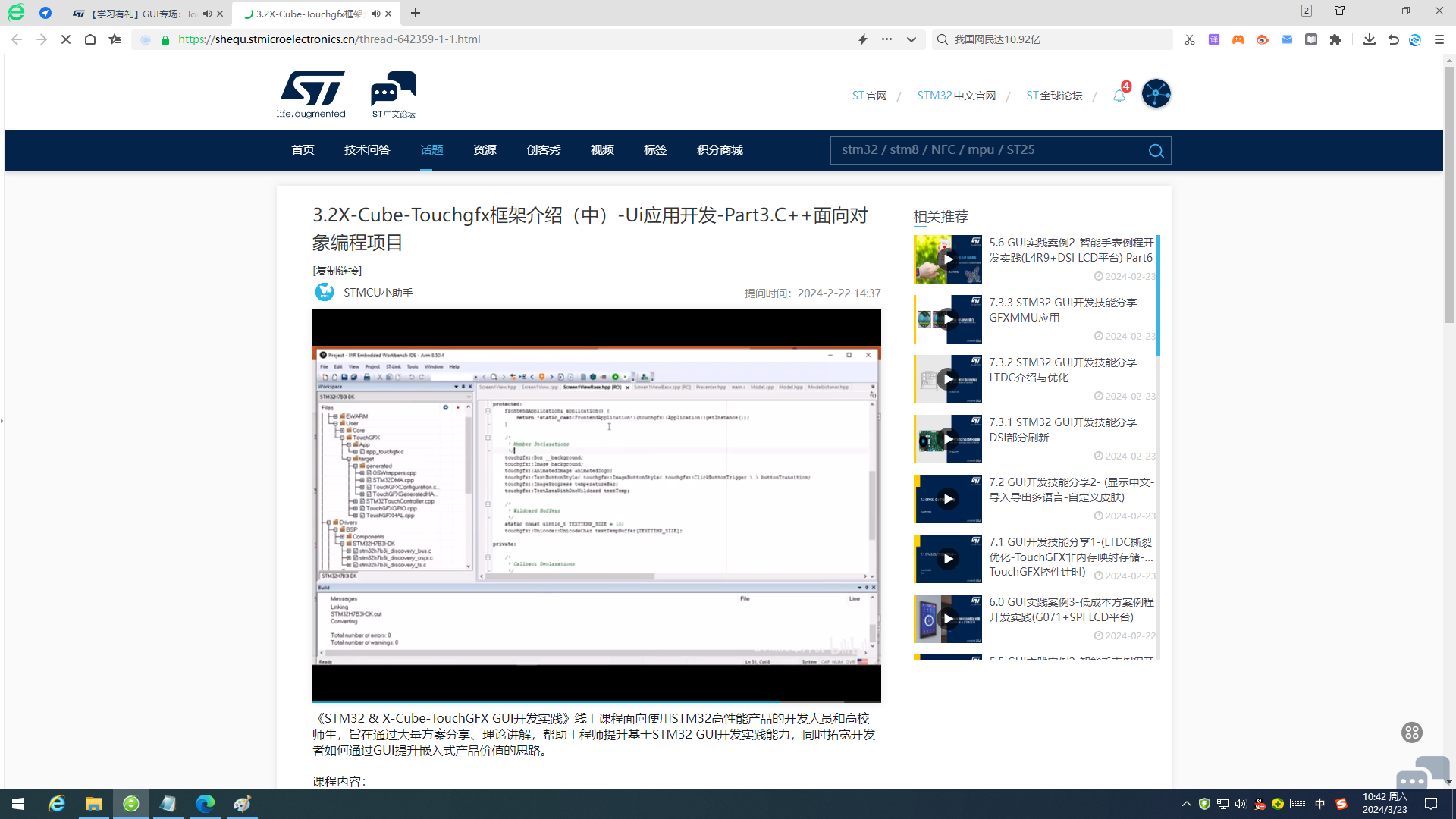Open the ST官网 link
The height and width of the screenshot is (819, 1456).
coord(869,96)
